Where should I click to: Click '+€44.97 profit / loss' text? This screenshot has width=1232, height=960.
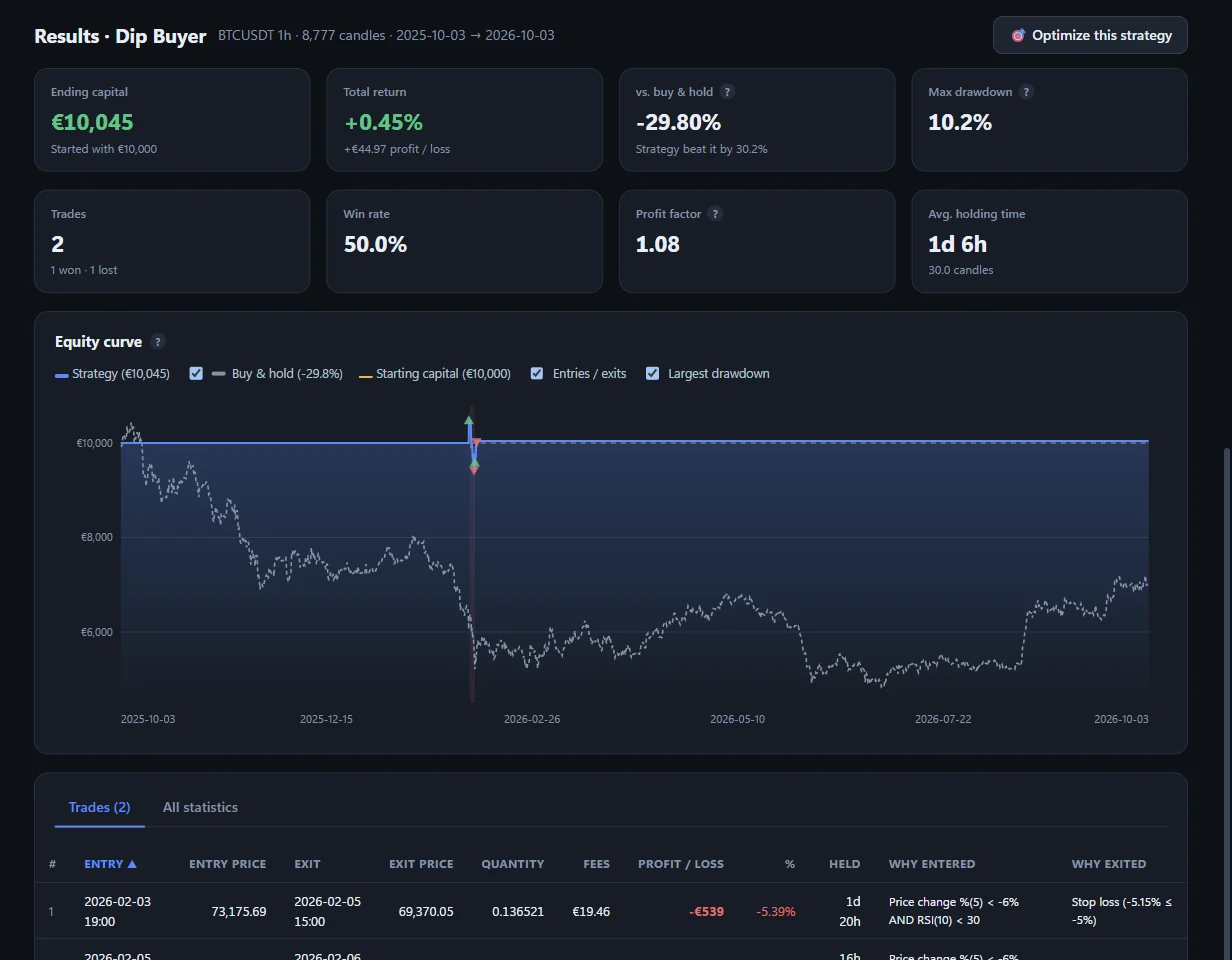(397, 149)
